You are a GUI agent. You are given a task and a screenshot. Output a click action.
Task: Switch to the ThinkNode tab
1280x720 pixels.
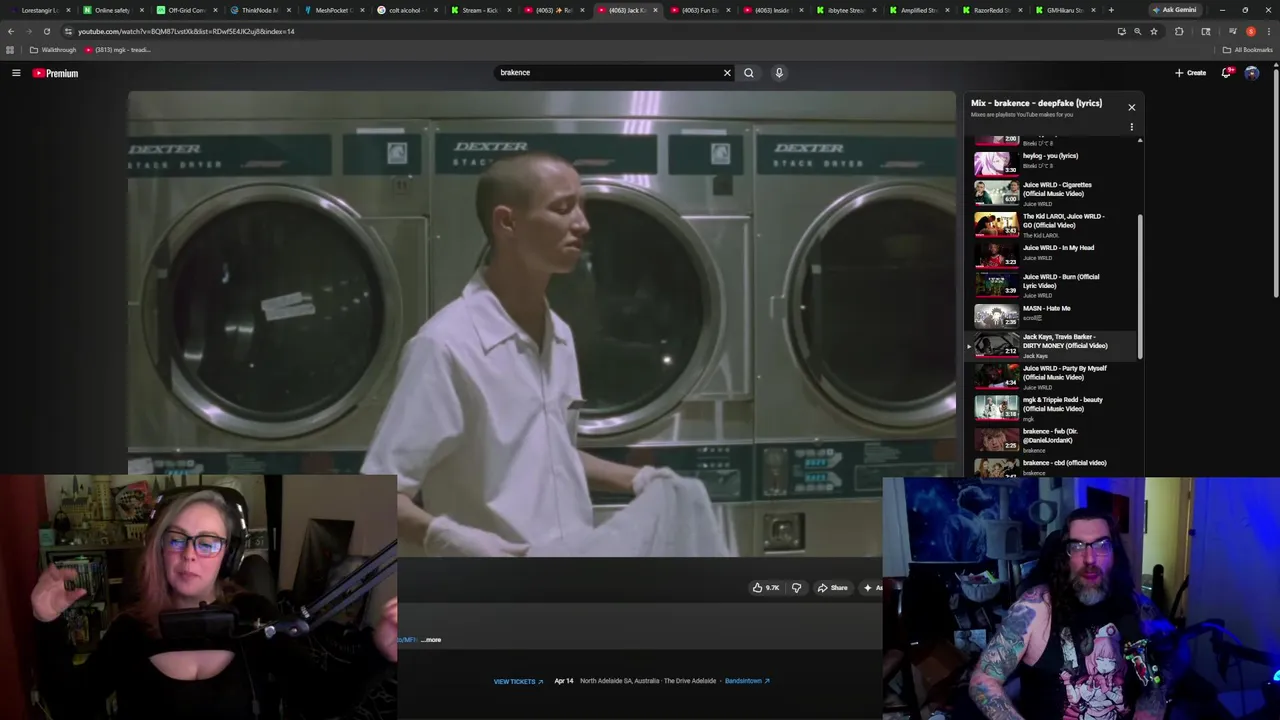pos(259,10)
